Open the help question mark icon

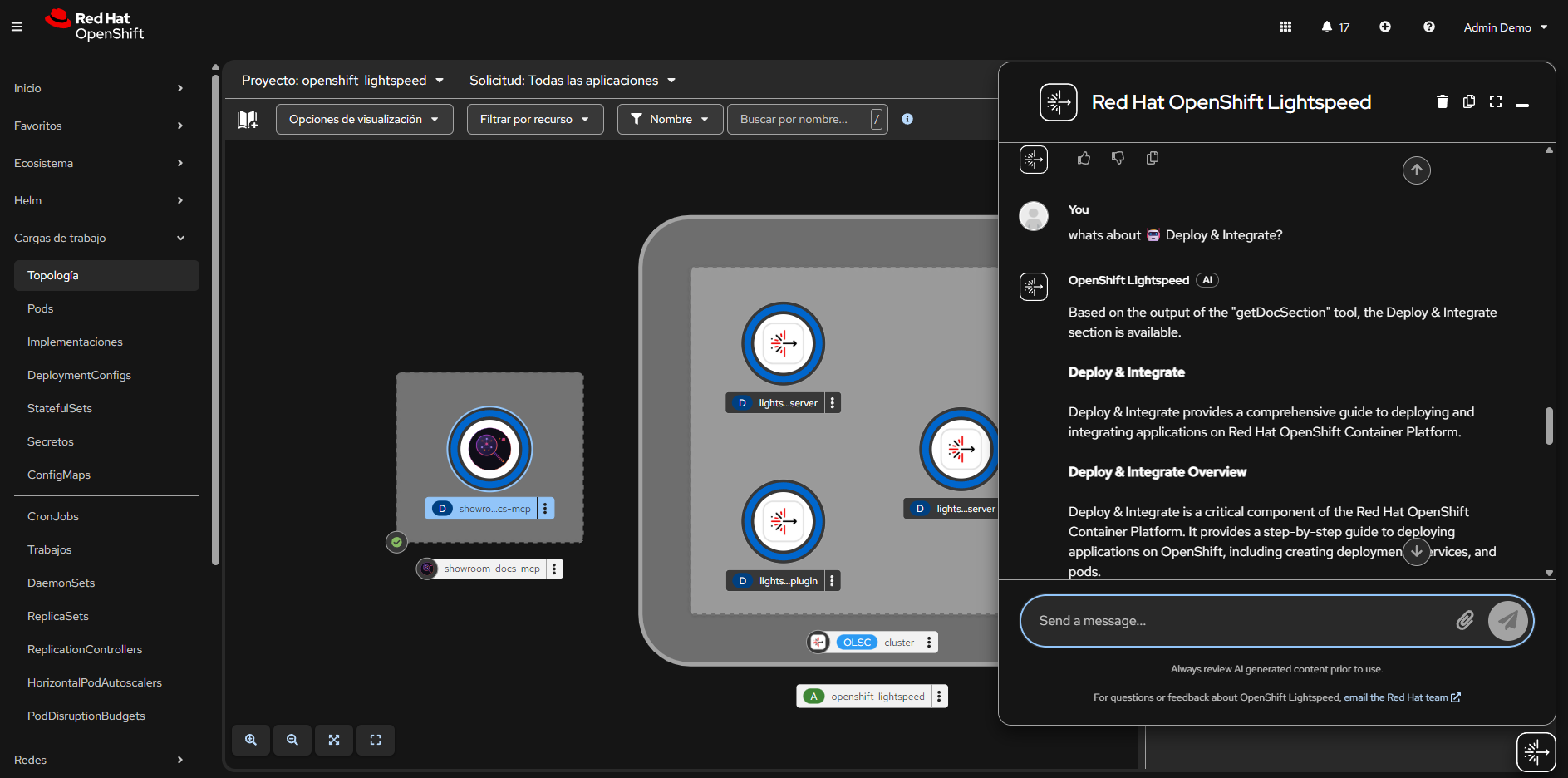1429,27
